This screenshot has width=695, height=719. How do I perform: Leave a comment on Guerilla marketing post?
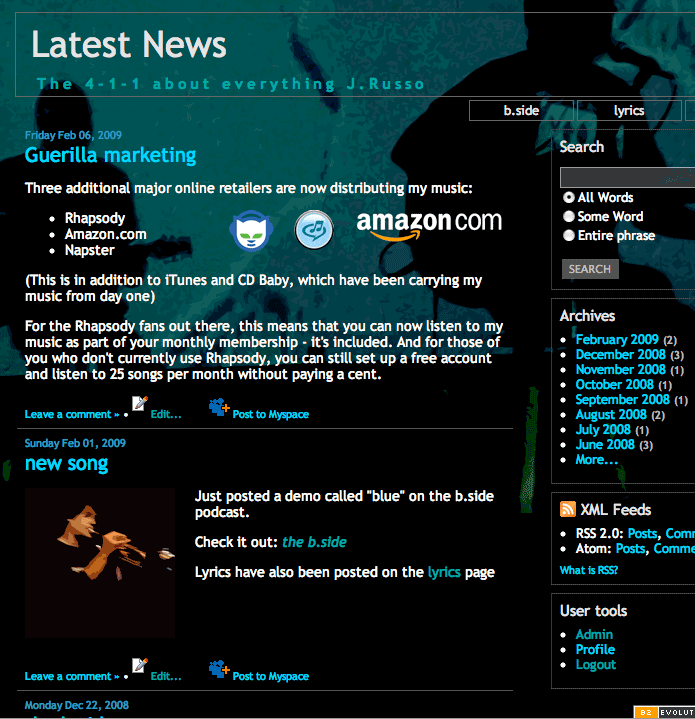[72, 415]
